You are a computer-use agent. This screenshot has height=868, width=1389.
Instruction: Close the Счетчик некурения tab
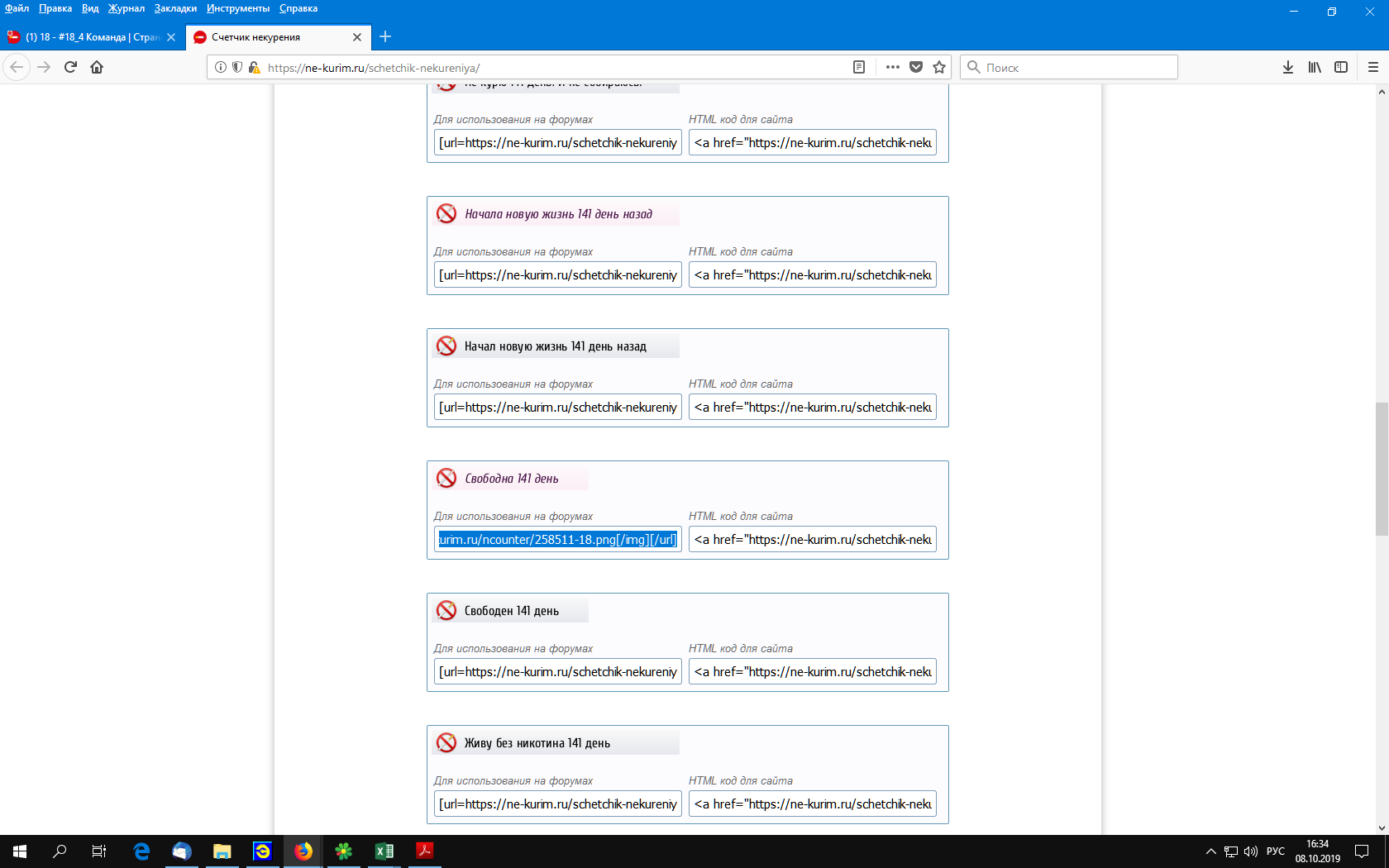[357, 37]
